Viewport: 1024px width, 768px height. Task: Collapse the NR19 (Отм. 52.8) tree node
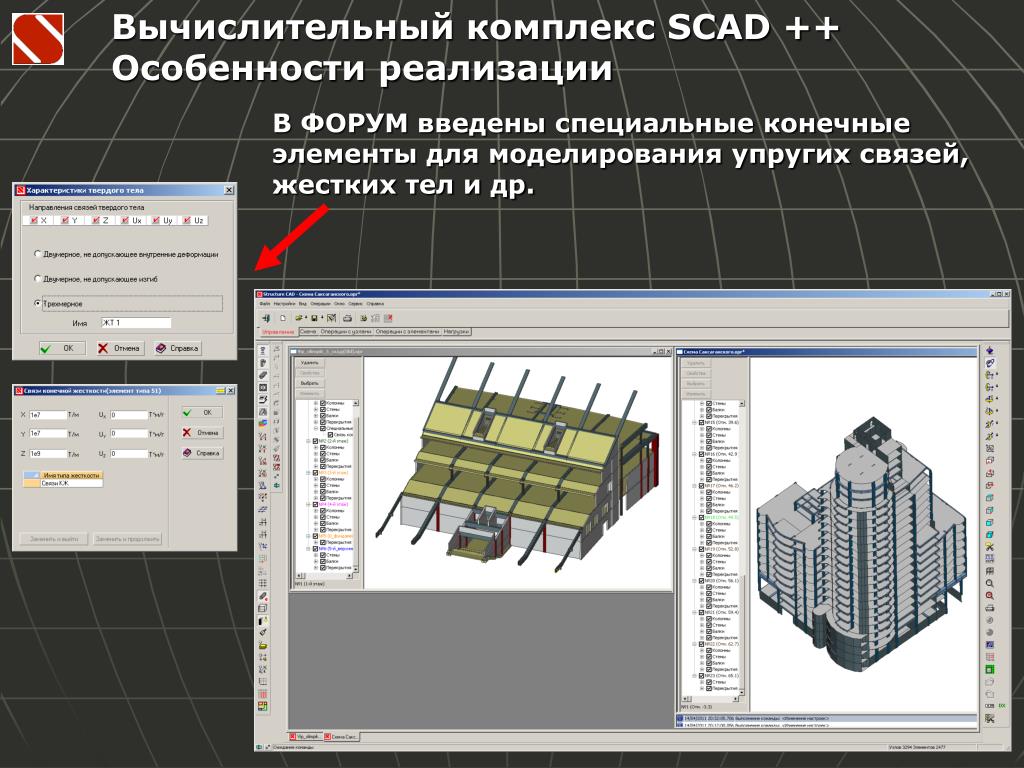point(696,549)
